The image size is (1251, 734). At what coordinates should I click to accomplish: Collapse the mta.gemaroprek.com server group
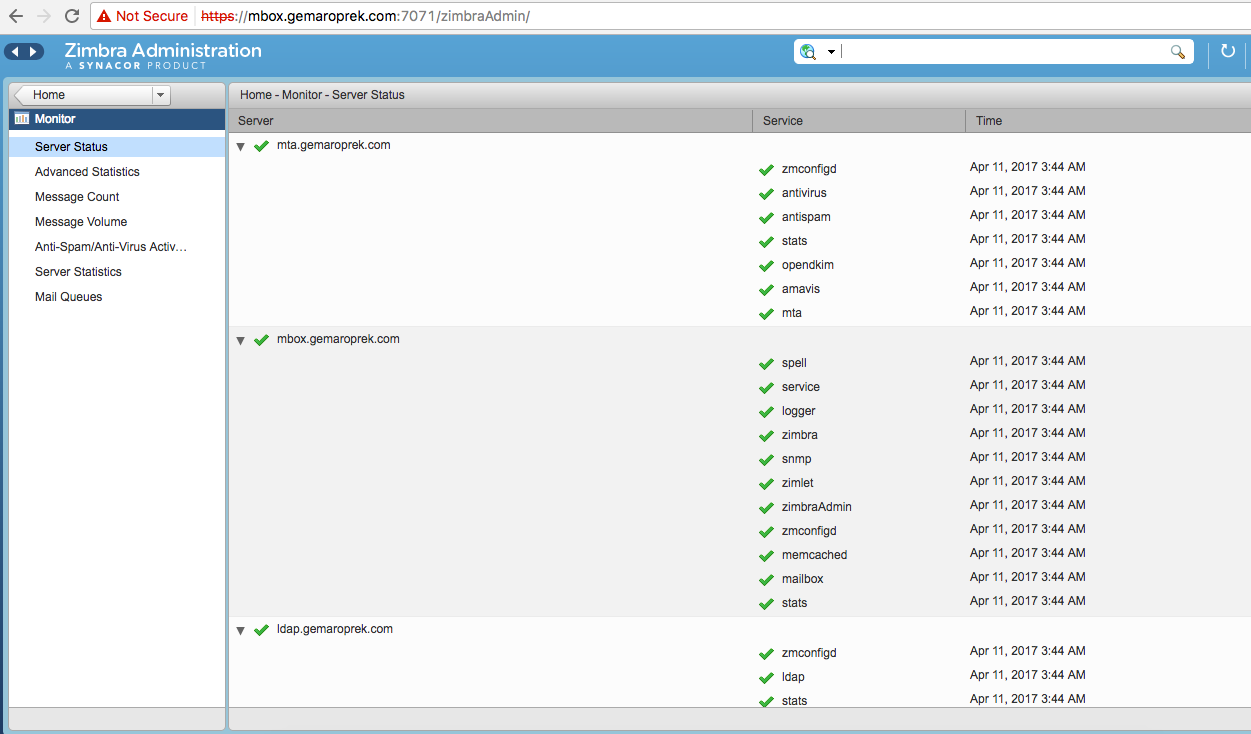[240, 147]
